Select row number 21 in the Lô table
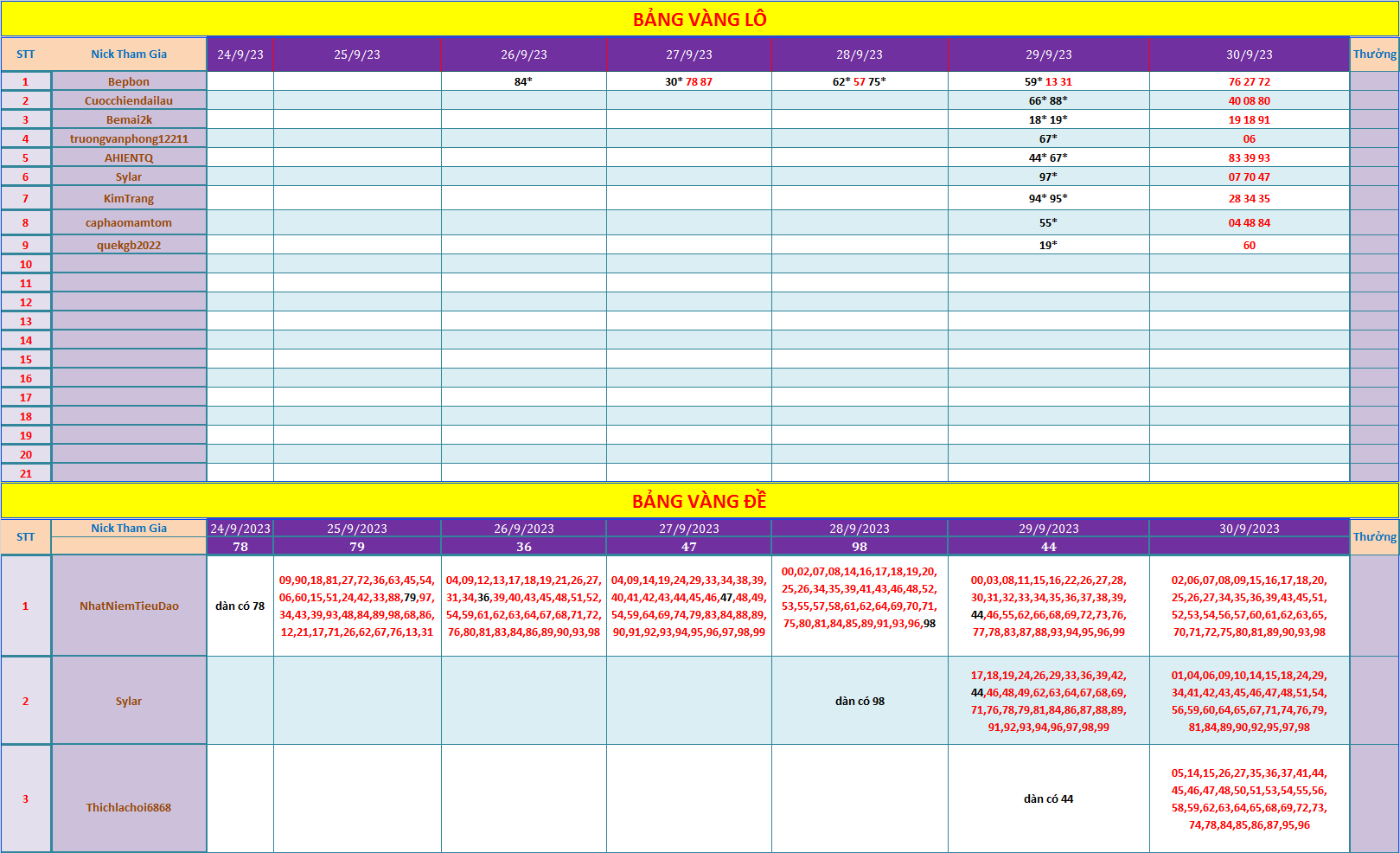Viewport: 1400px width, 853px height. (x=26, y=473)
